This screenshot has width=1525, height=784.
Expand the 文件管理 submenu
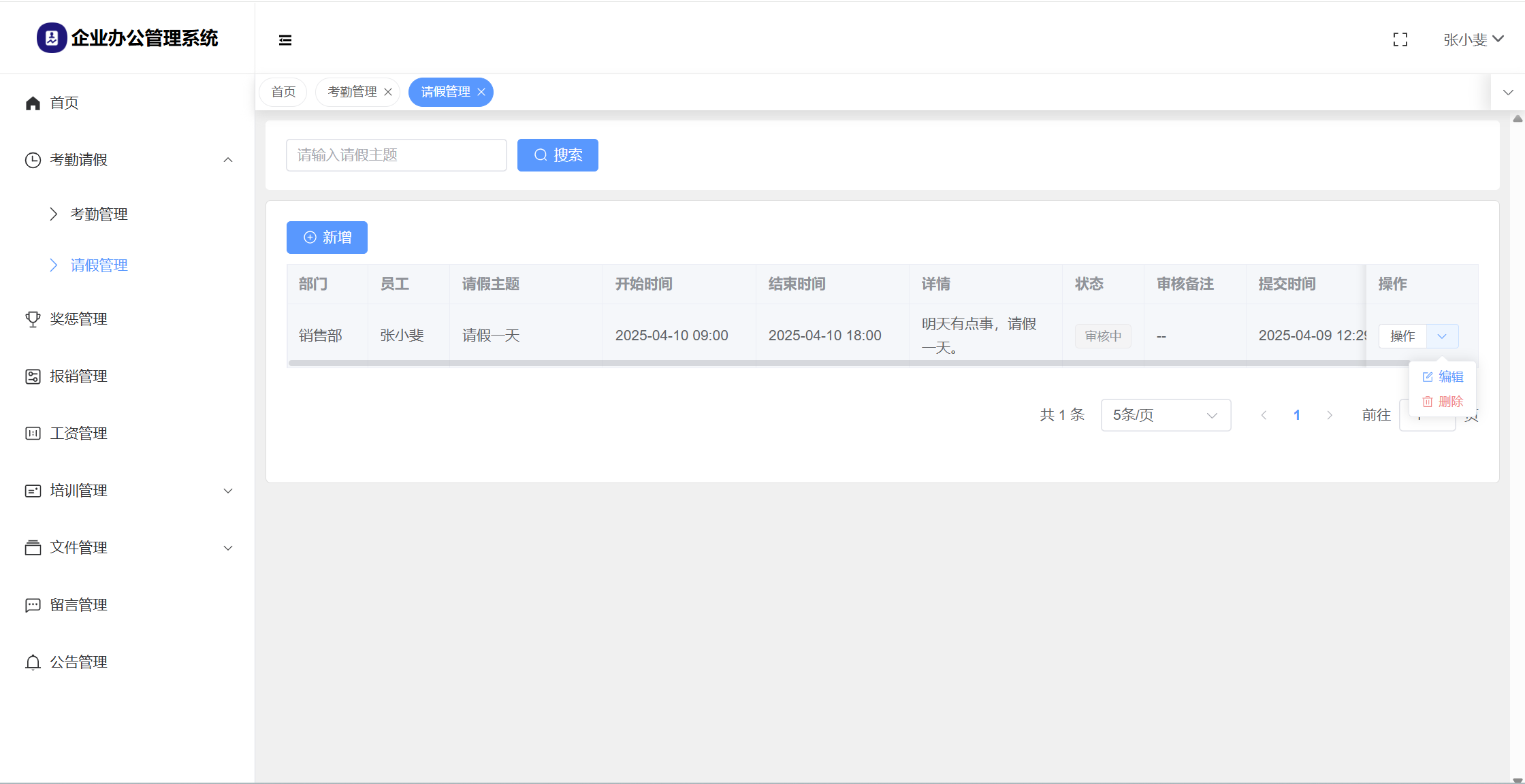click(x=228, y=548)
